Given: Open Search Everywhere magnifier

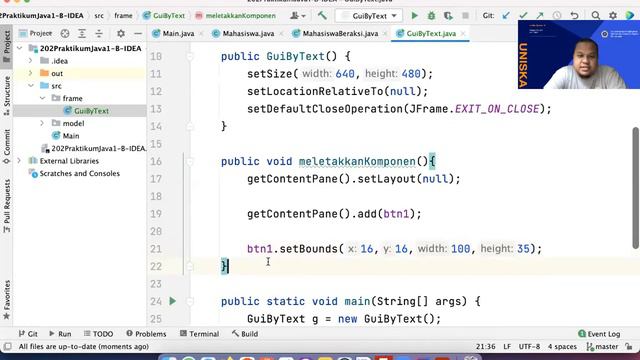Looking at the screenshot, I should click(596, 16).
